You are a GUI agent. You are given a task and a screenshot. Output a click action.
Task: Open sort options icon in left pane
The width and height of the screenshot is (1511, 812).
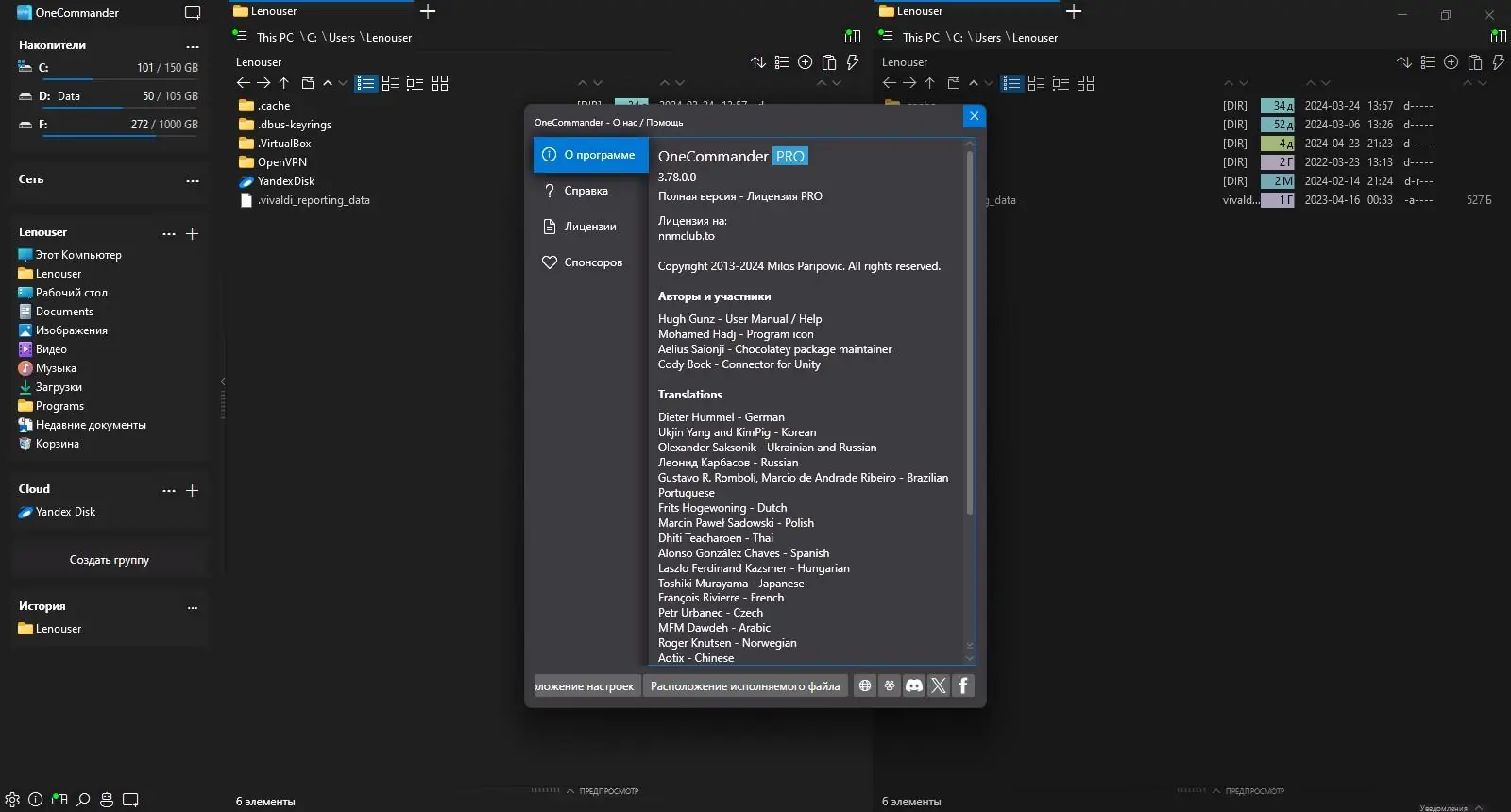758,62
